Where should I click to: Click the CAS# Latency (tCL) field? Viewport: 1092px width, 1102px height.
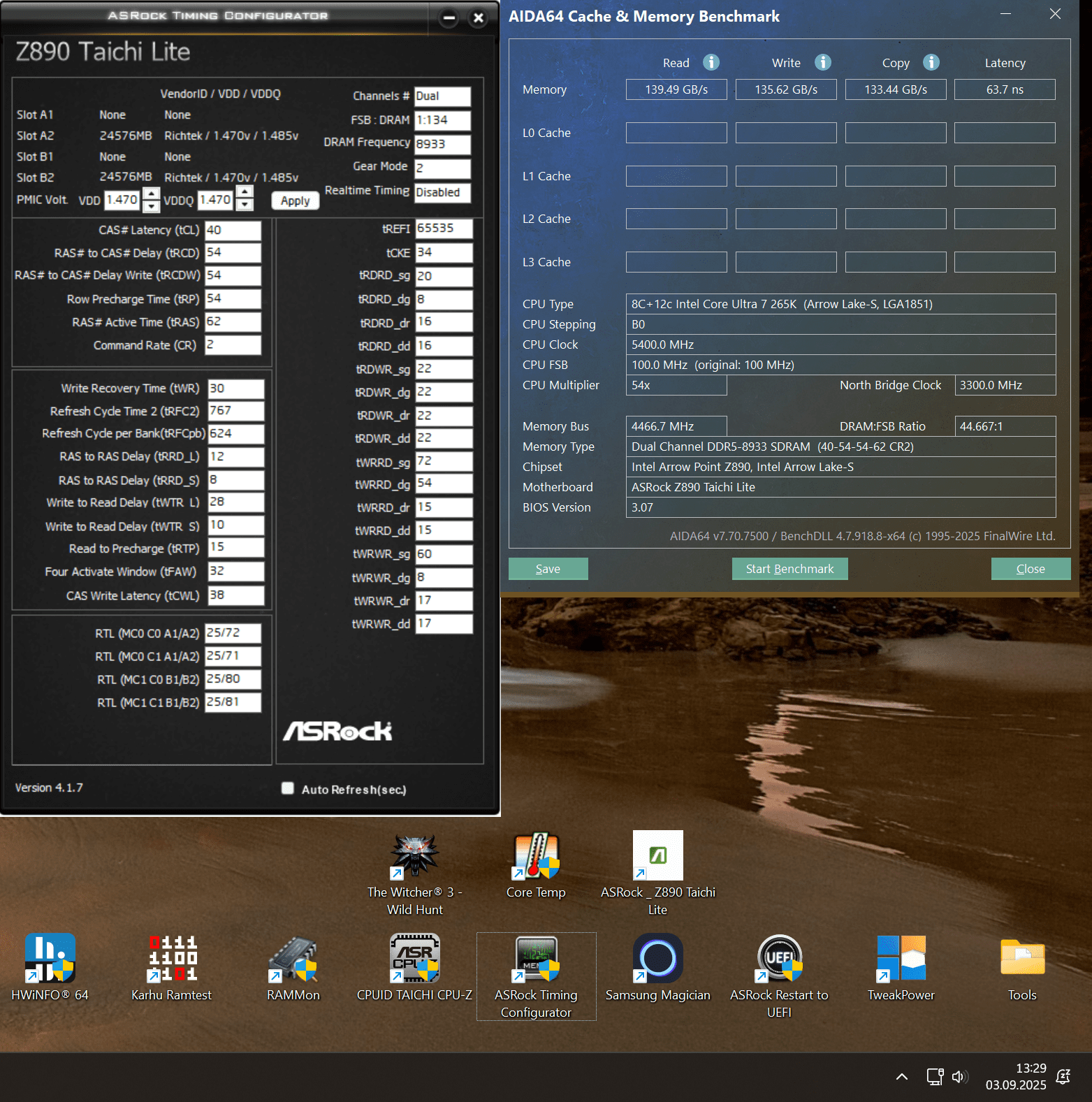233,230
